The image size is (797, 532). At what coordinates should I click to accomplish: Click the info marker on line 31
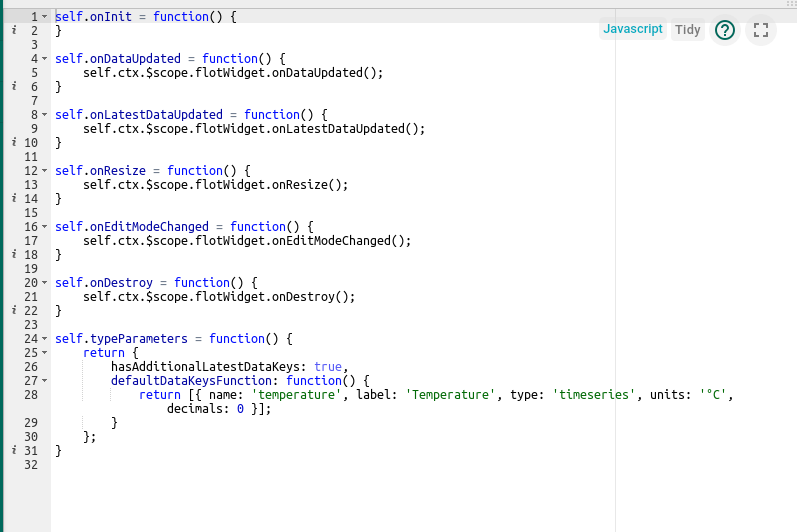[14, 450]
